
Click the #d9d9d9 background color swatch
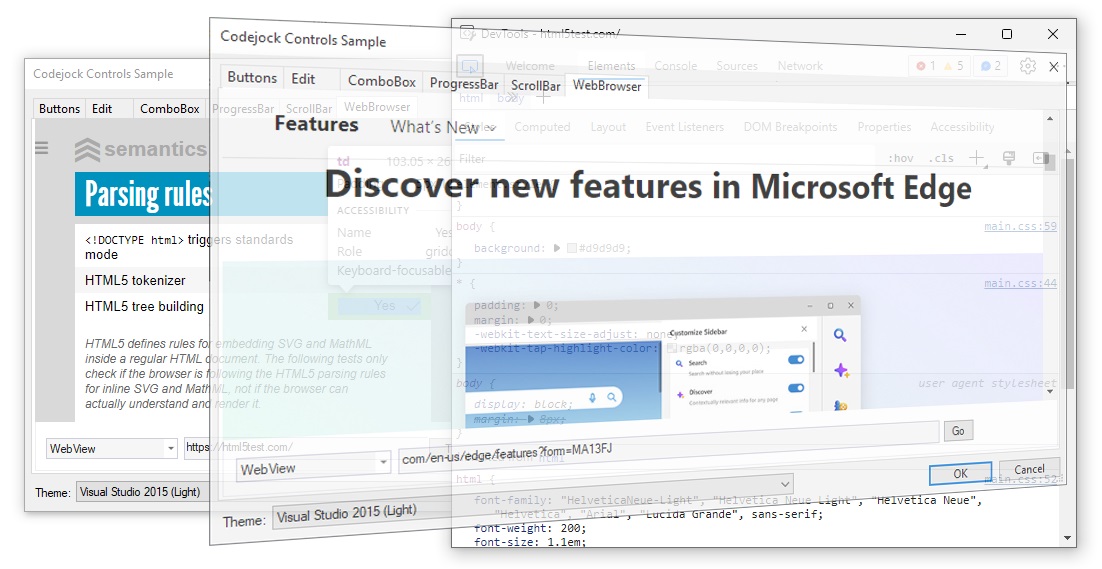571,248
